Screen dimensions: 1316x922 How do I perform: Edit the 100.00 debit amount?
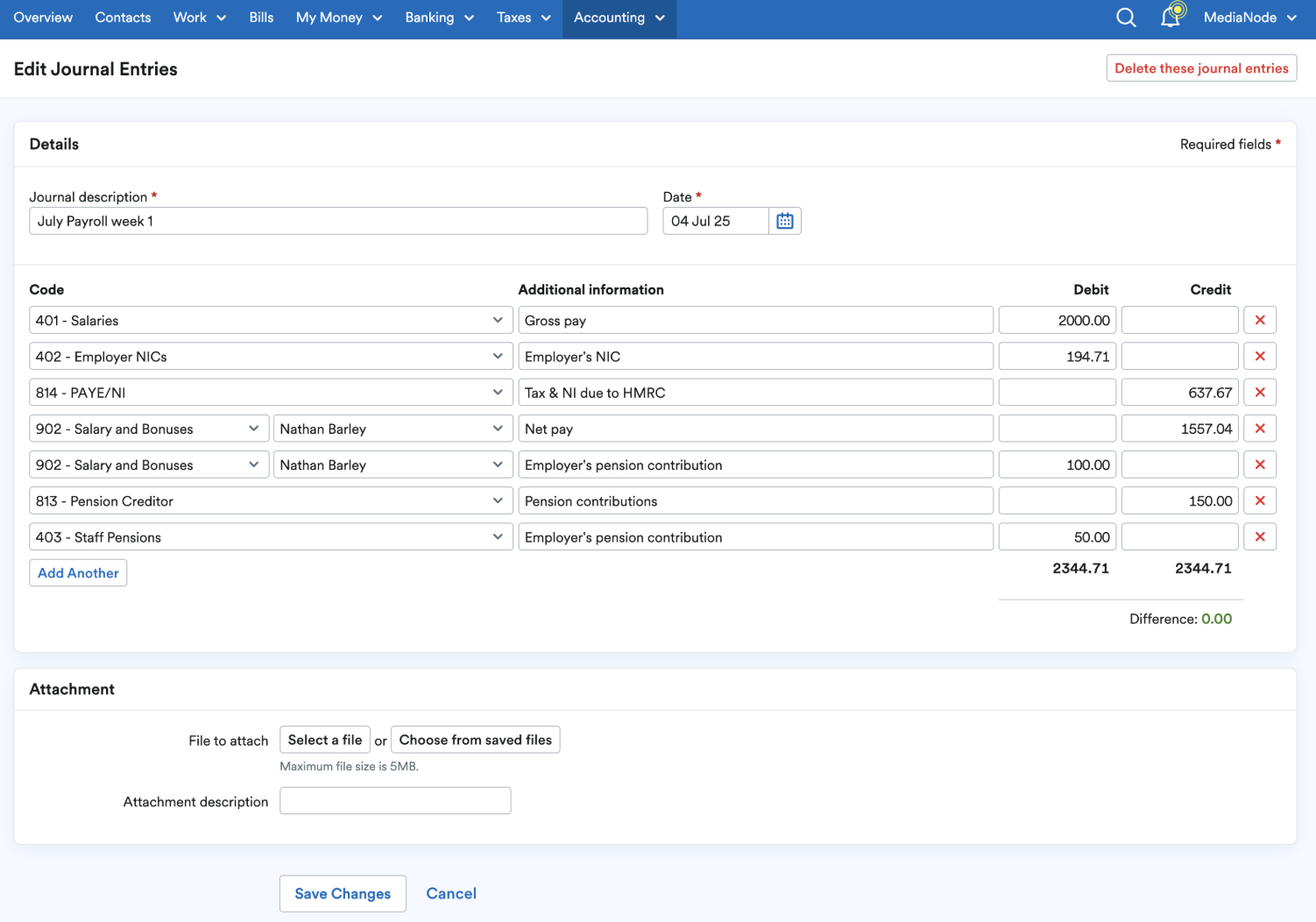coord(1058,465)
